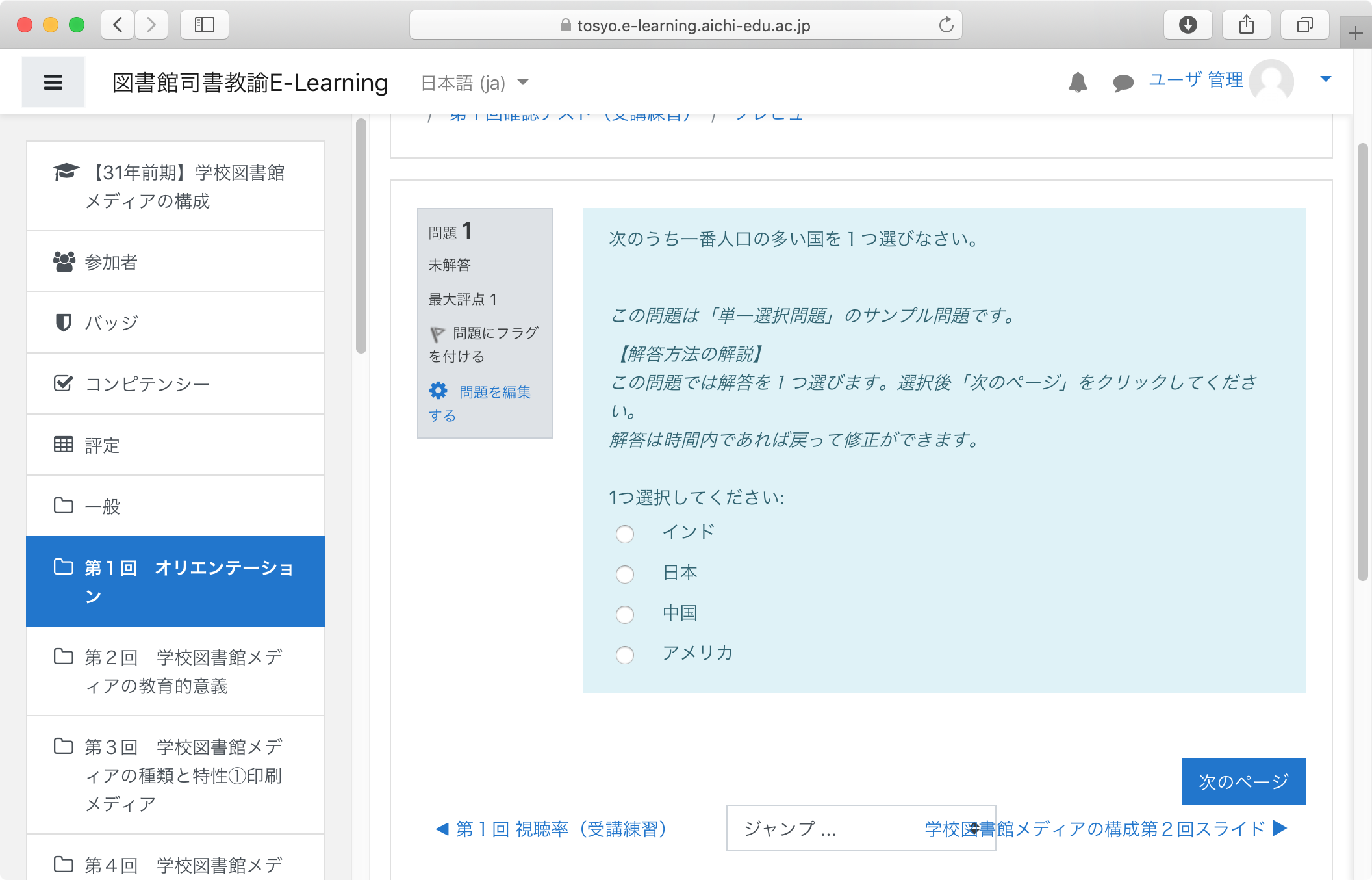Select 第１回 オリエンテーション section
The image size is (1372, 880).
(x=175, y=581)
